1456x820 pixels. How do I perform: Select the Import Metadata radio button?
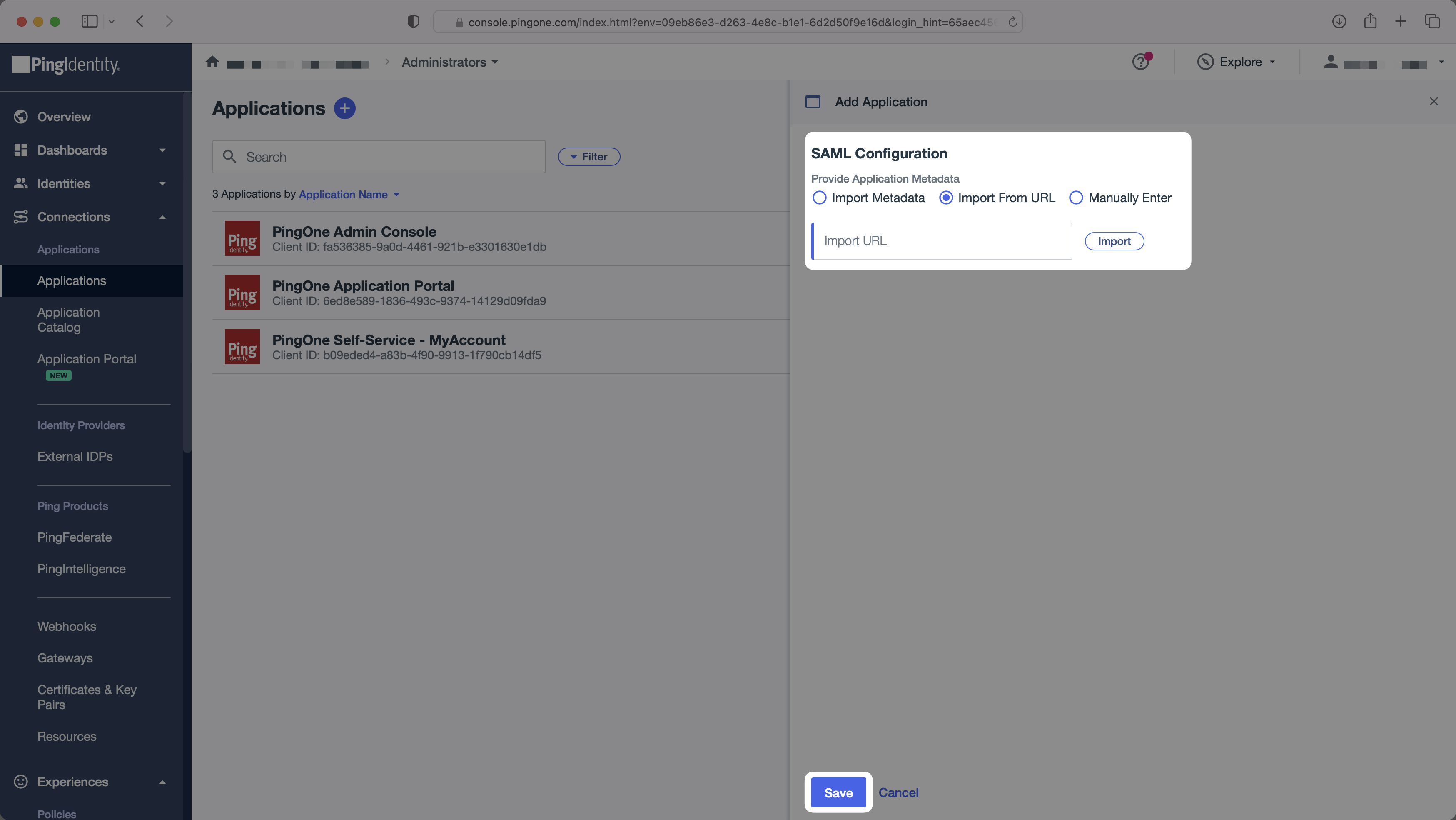(x=819, y=197)
